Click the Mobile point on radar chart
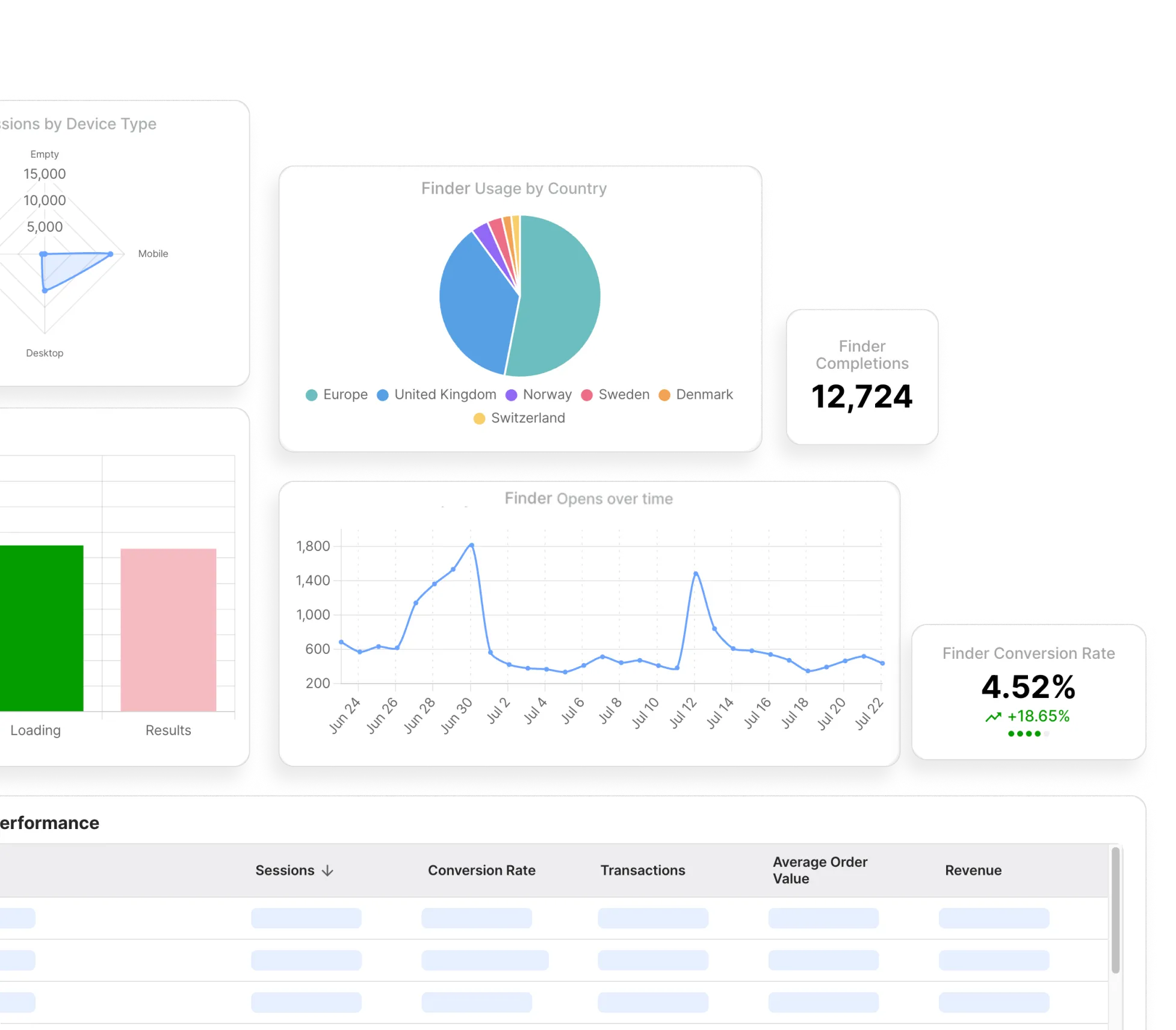Screen dimensions: 1176x1030 pos(111,254)
